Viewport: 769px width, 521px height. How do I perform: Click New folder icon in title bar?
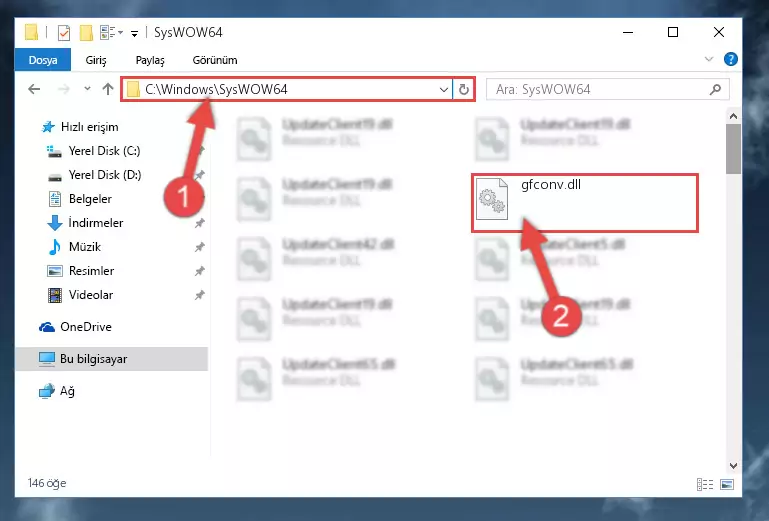click(86, 33)
